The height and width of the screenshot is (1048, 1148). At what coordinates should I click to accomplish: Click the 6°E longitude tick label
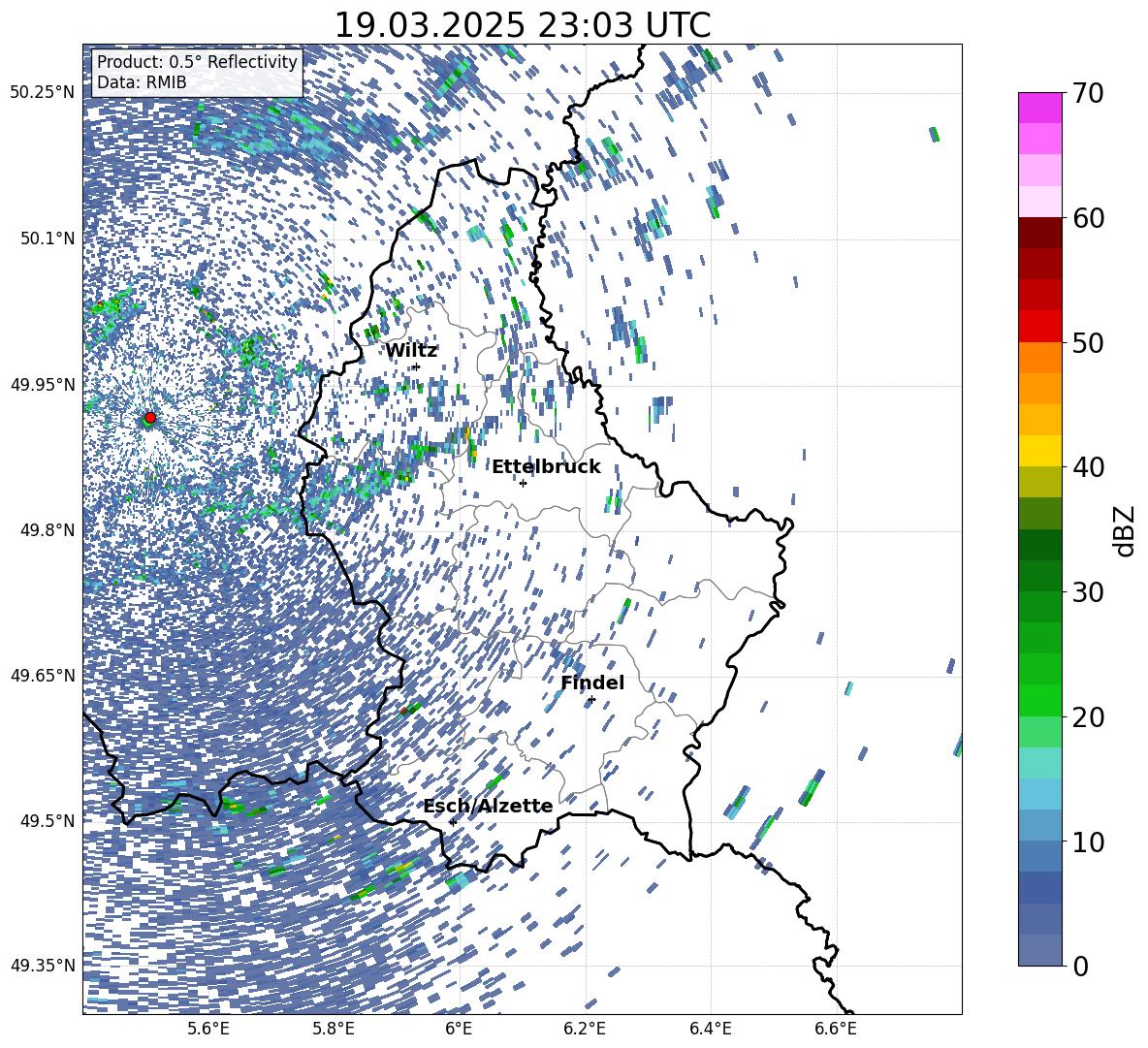click(x=459, y=1029)
